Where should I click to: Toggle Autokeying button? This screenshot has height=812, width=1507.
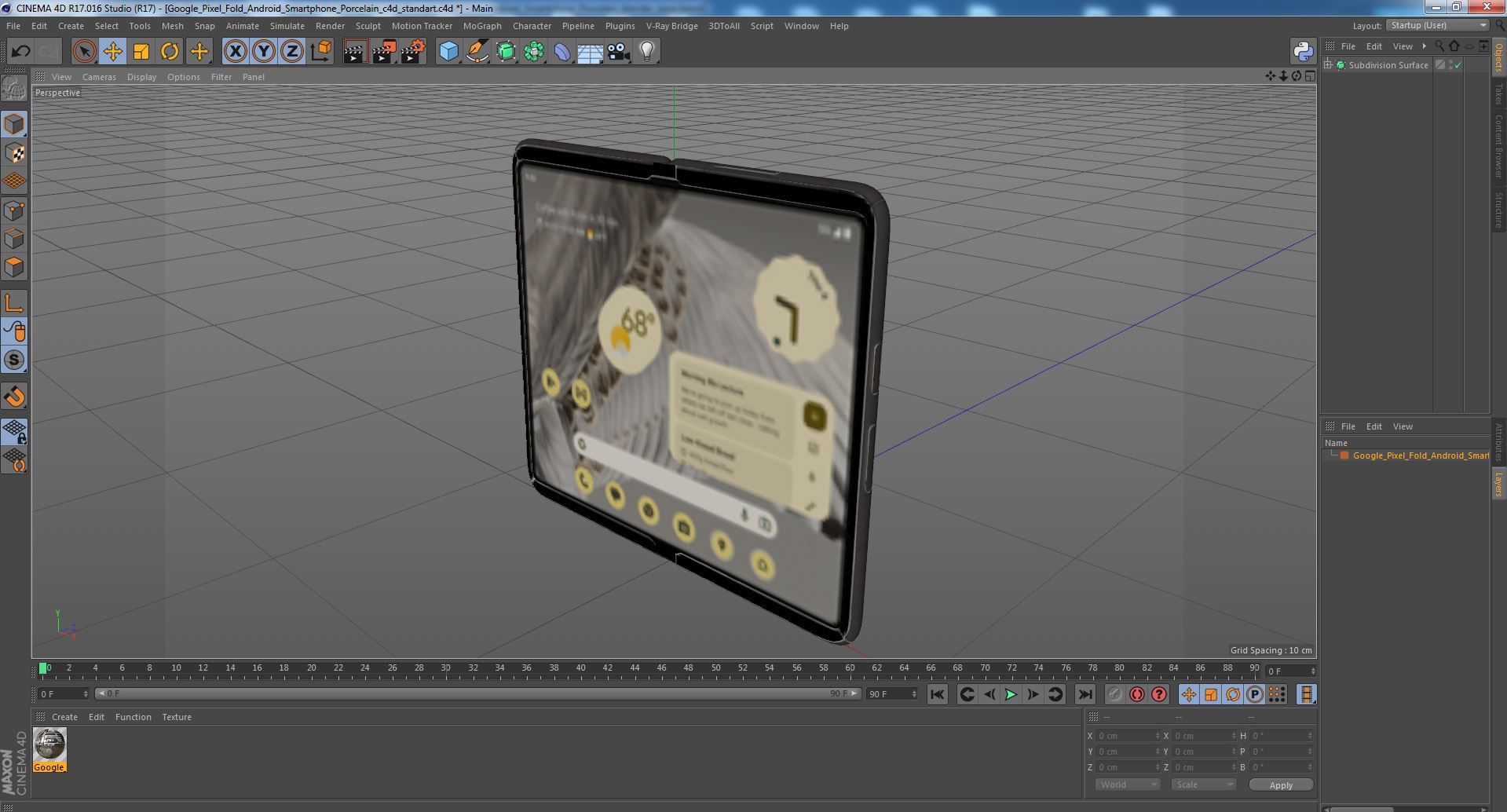point(1136,694)
